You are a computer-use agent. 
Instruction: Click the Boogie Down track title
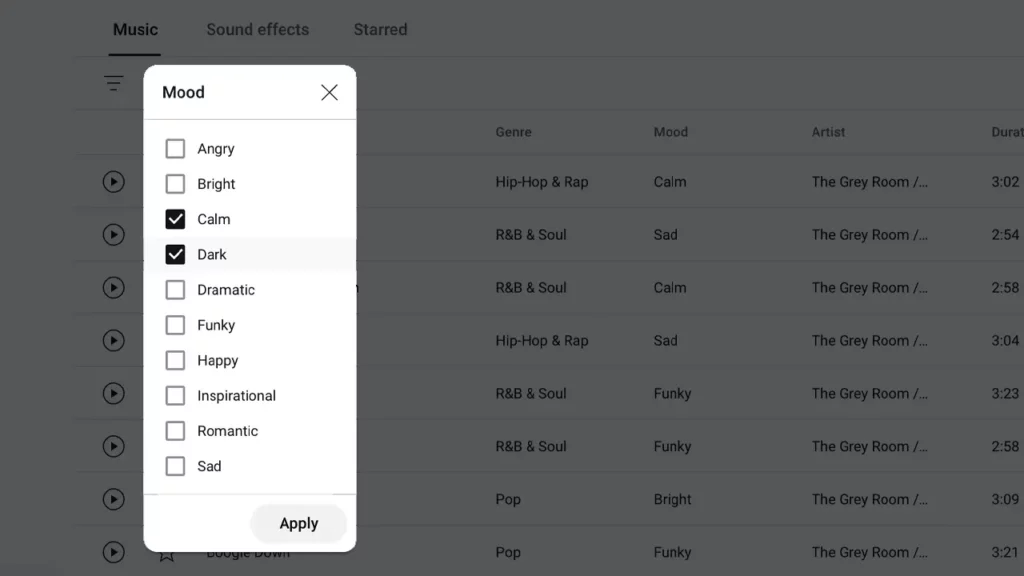tap(248, 556)
